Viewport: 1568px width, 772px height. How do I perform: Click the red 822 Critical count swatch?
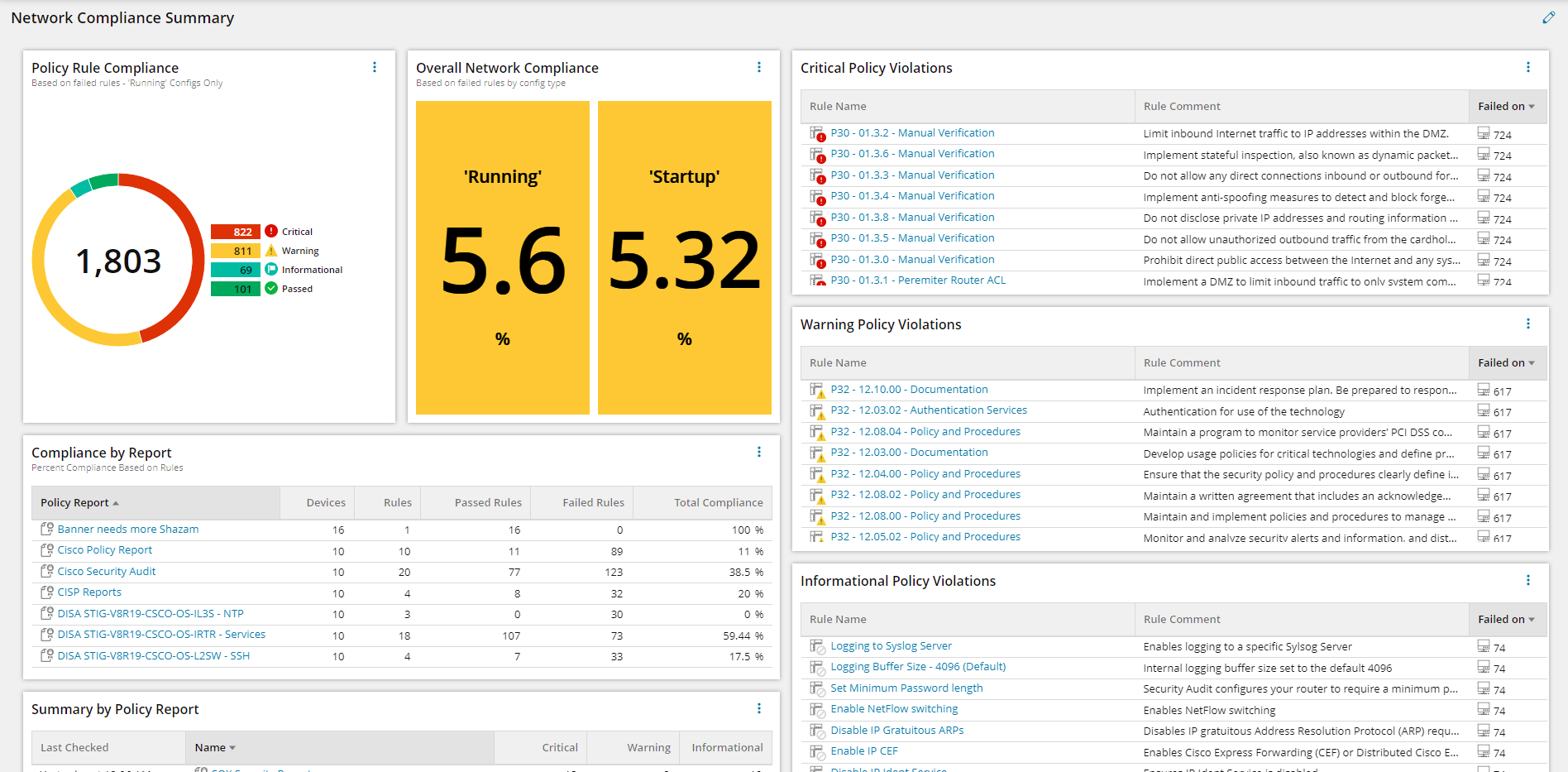[x=236, y=232]
